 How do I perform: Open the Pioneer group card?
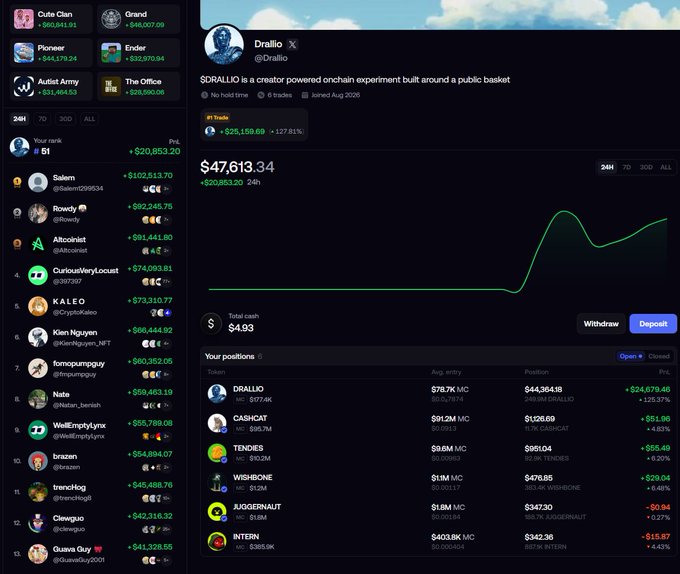point(51,53)
